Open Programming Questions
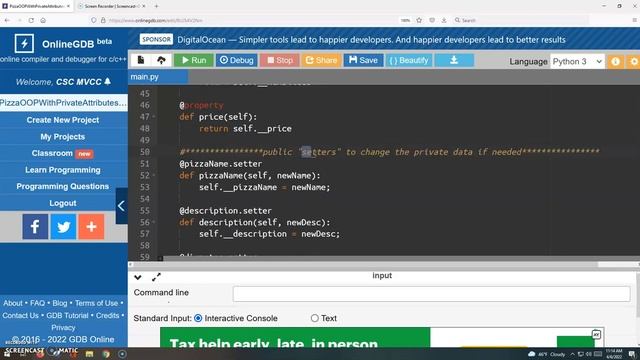Viewport: 640px width, 360px height. pos(63,187)
